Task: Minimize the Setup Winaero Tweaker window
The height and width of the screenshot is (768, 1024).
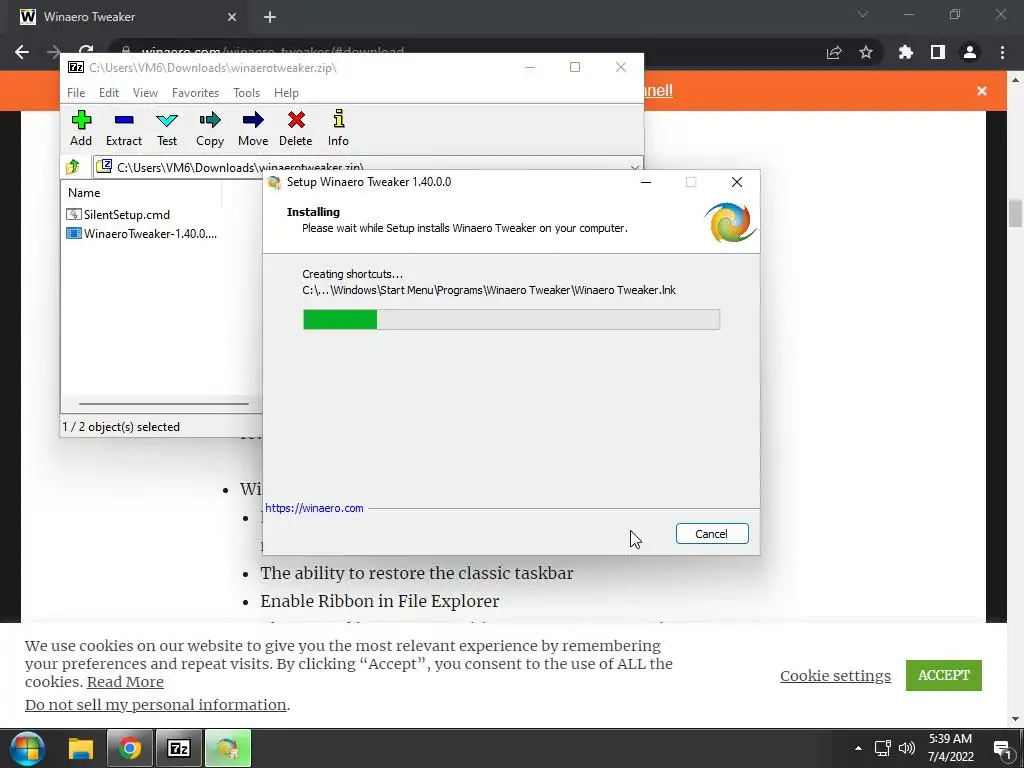Action: coord(646,182)
